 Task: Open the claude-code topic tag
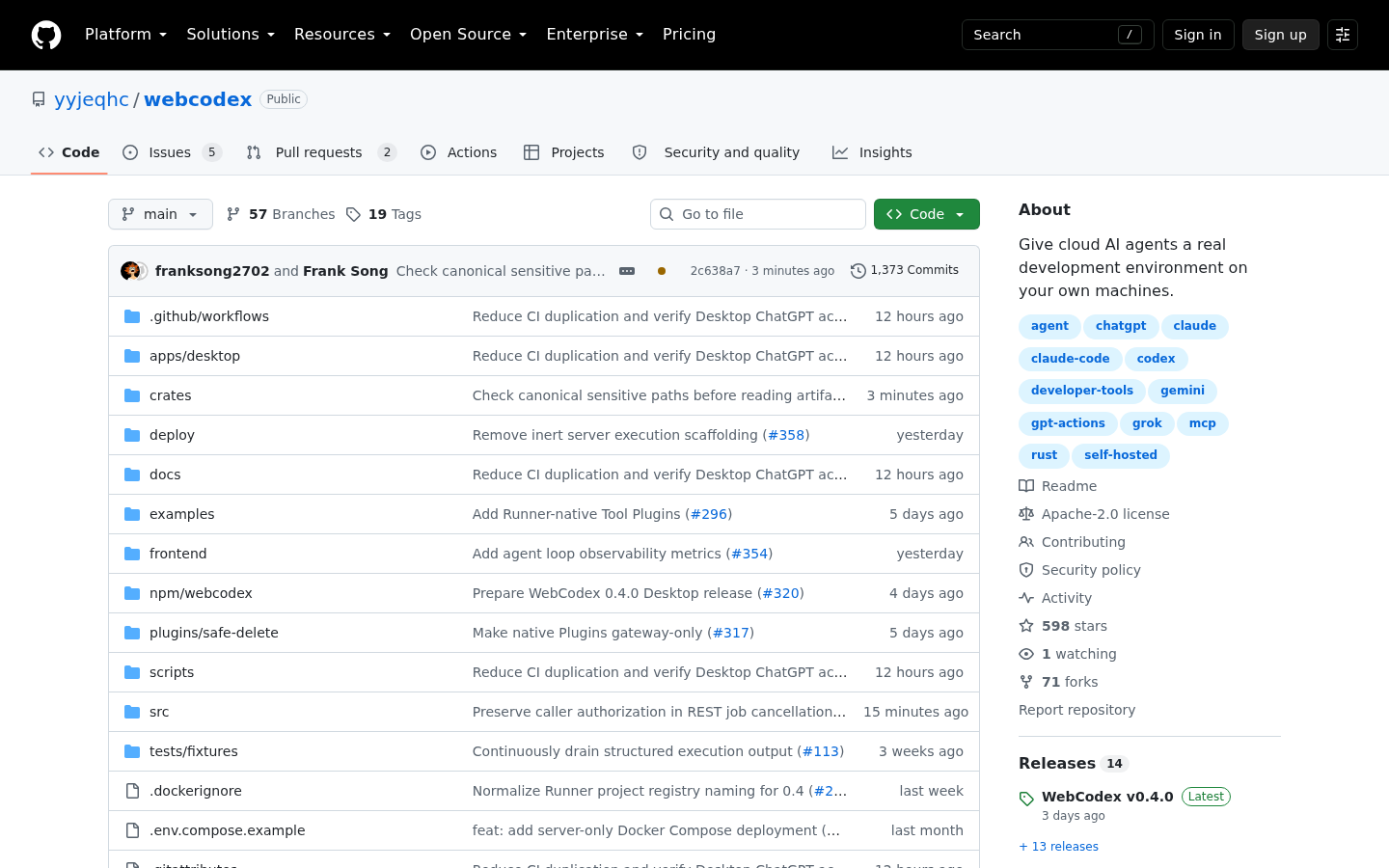coord(1071,359)
